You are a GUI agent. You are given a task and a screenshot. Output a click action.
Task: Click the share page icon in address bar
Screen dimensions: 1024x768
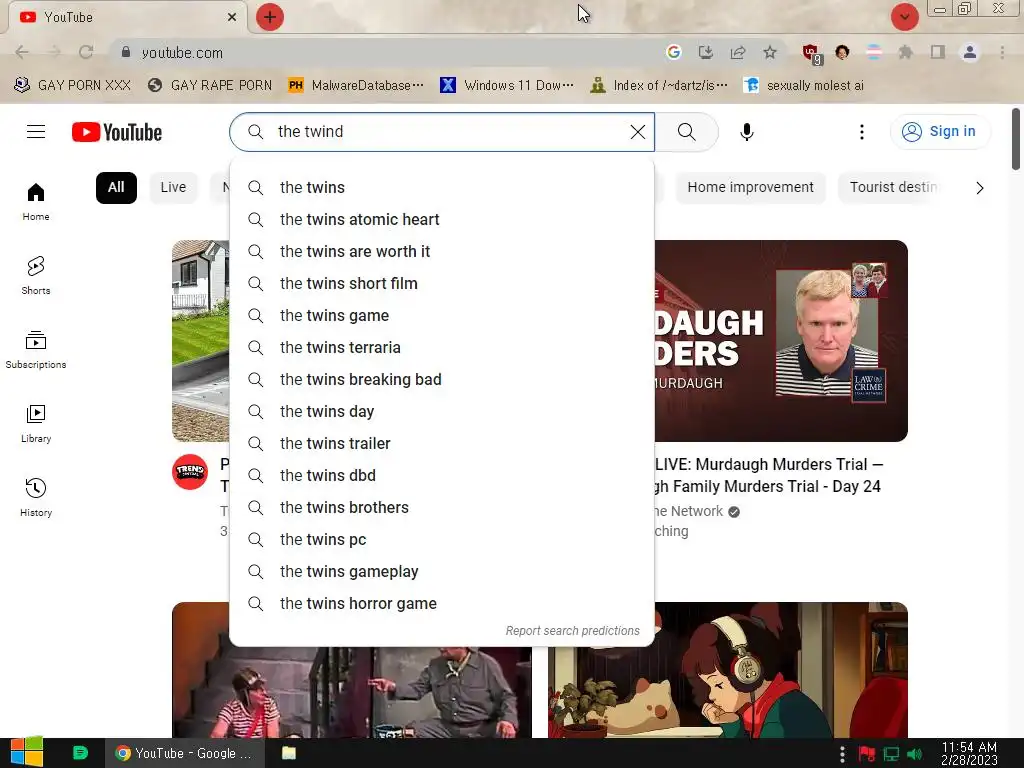click(738, 52)
